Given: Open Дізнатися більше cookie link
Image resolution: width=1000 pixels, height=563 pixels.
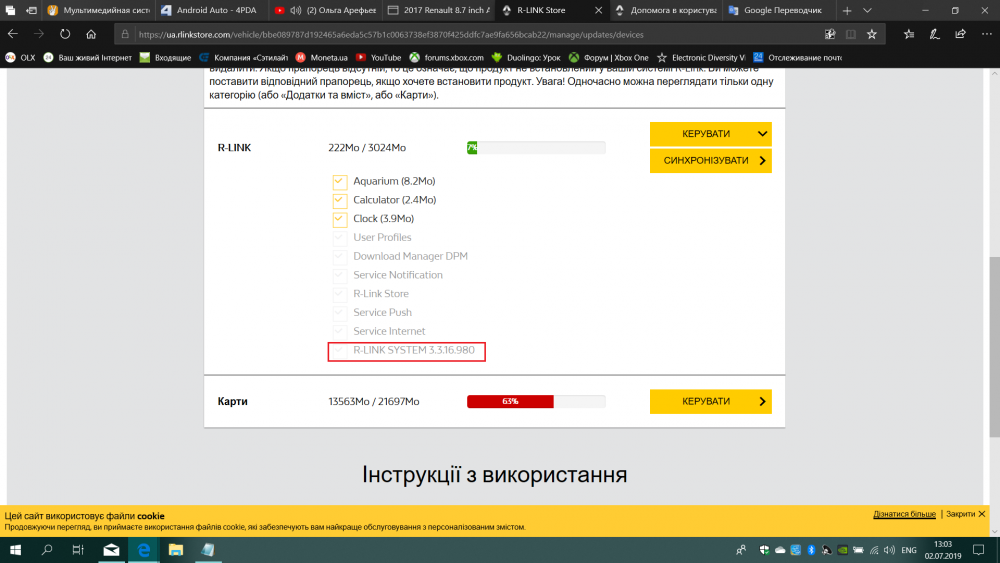Looking at the screenshot, I should click(904, 514).
